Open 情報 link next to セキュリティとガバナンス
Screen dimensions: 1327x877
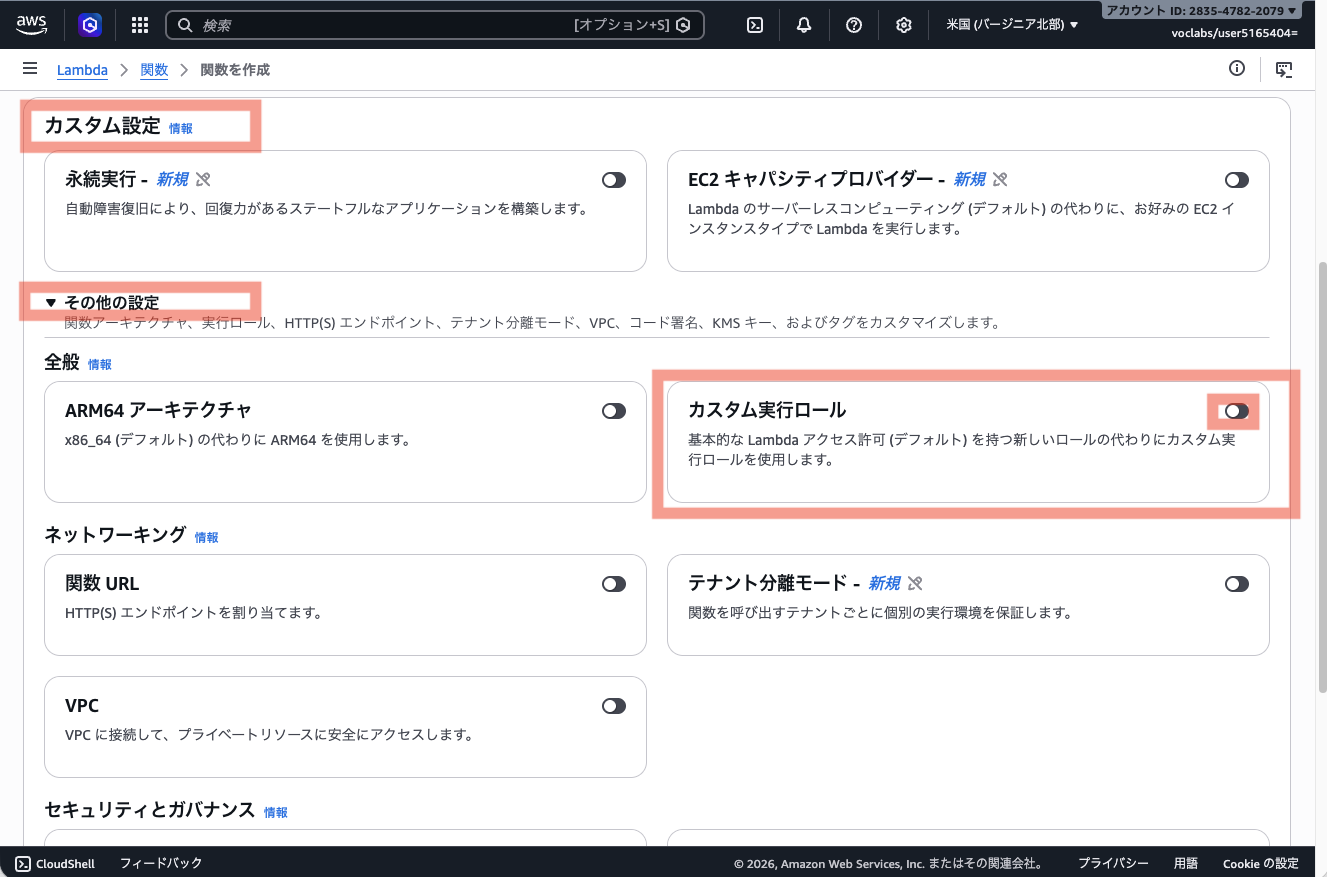click(276, 813)
